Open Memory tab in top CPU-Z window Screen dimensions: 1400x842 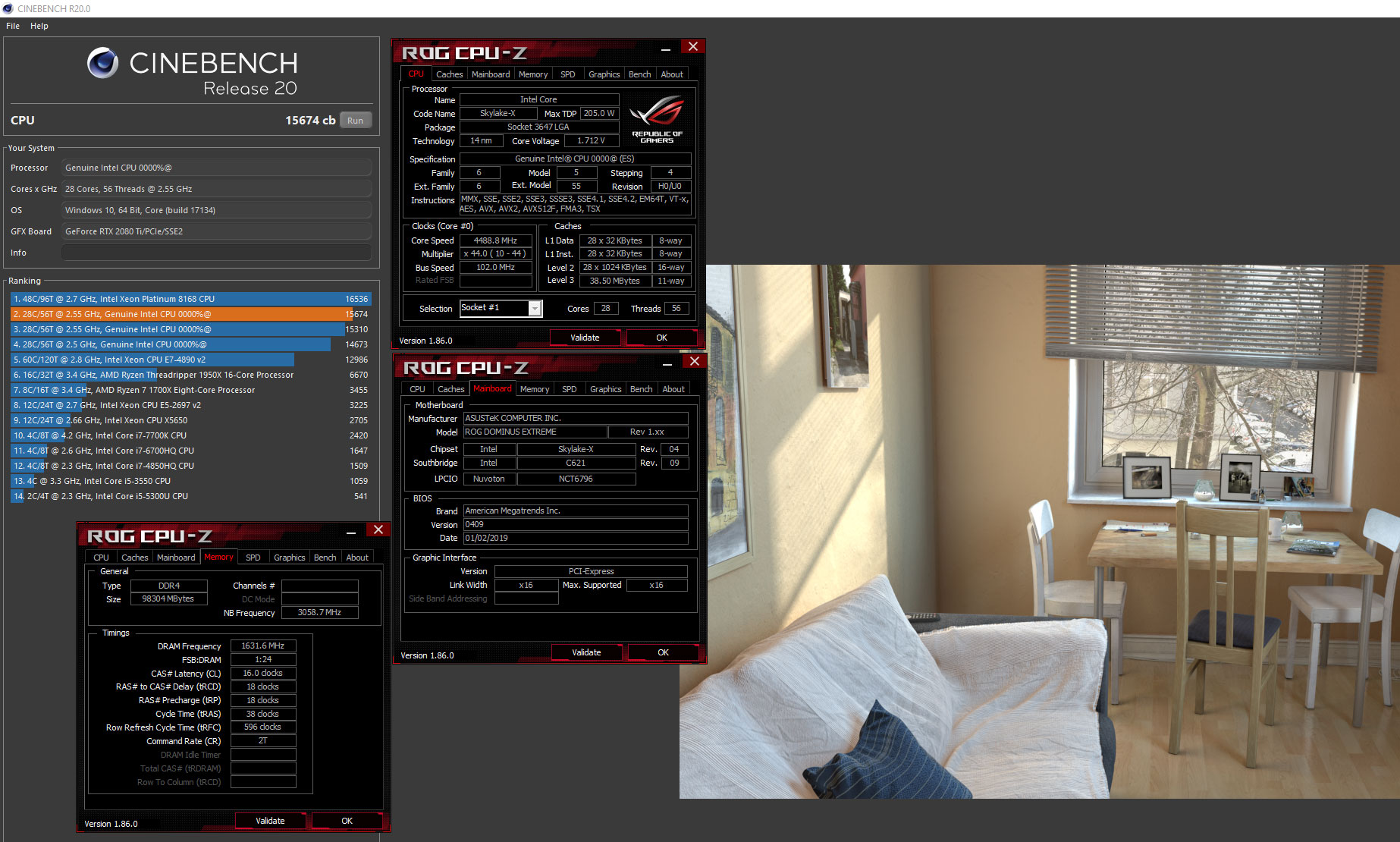(x=533, y=74)
